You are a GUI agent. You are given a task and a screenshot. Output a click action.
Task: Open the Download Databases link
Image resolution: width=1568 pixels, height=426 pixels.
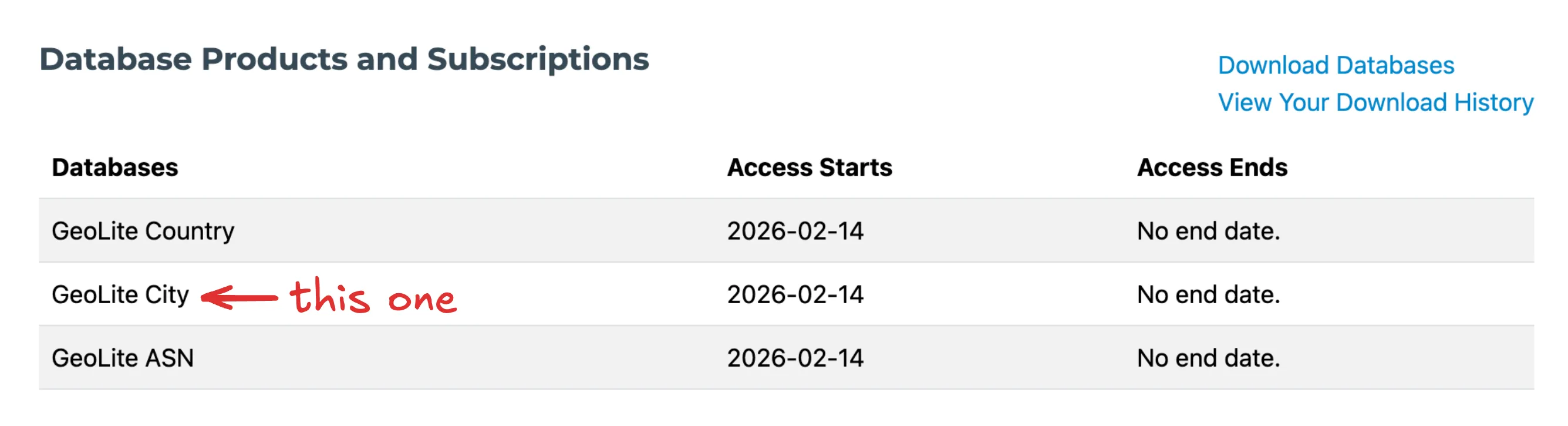[x=1336, y=65]
